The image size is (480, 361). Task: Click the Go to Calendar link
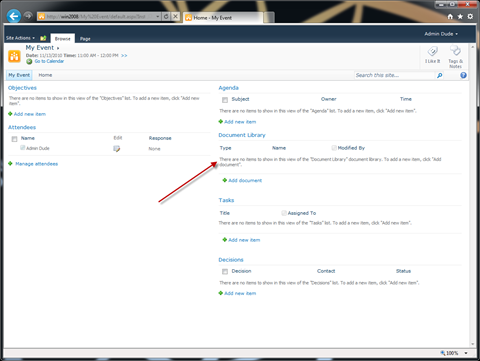tap(49, 61)
